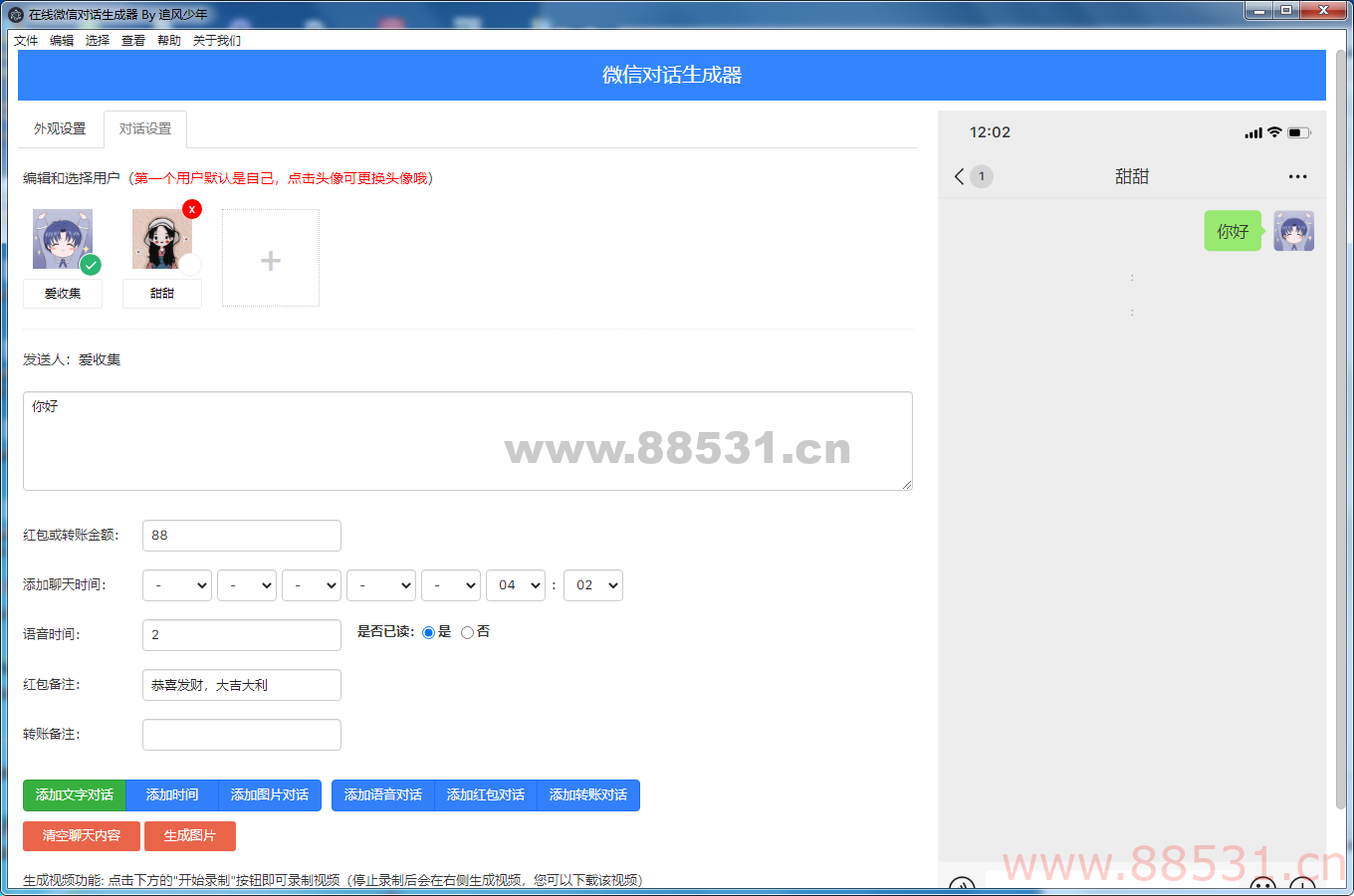Viewport: 1354px width, 896px height.
Task: Click the 甜甜 user avatar
Action: (x=162, y=239)
